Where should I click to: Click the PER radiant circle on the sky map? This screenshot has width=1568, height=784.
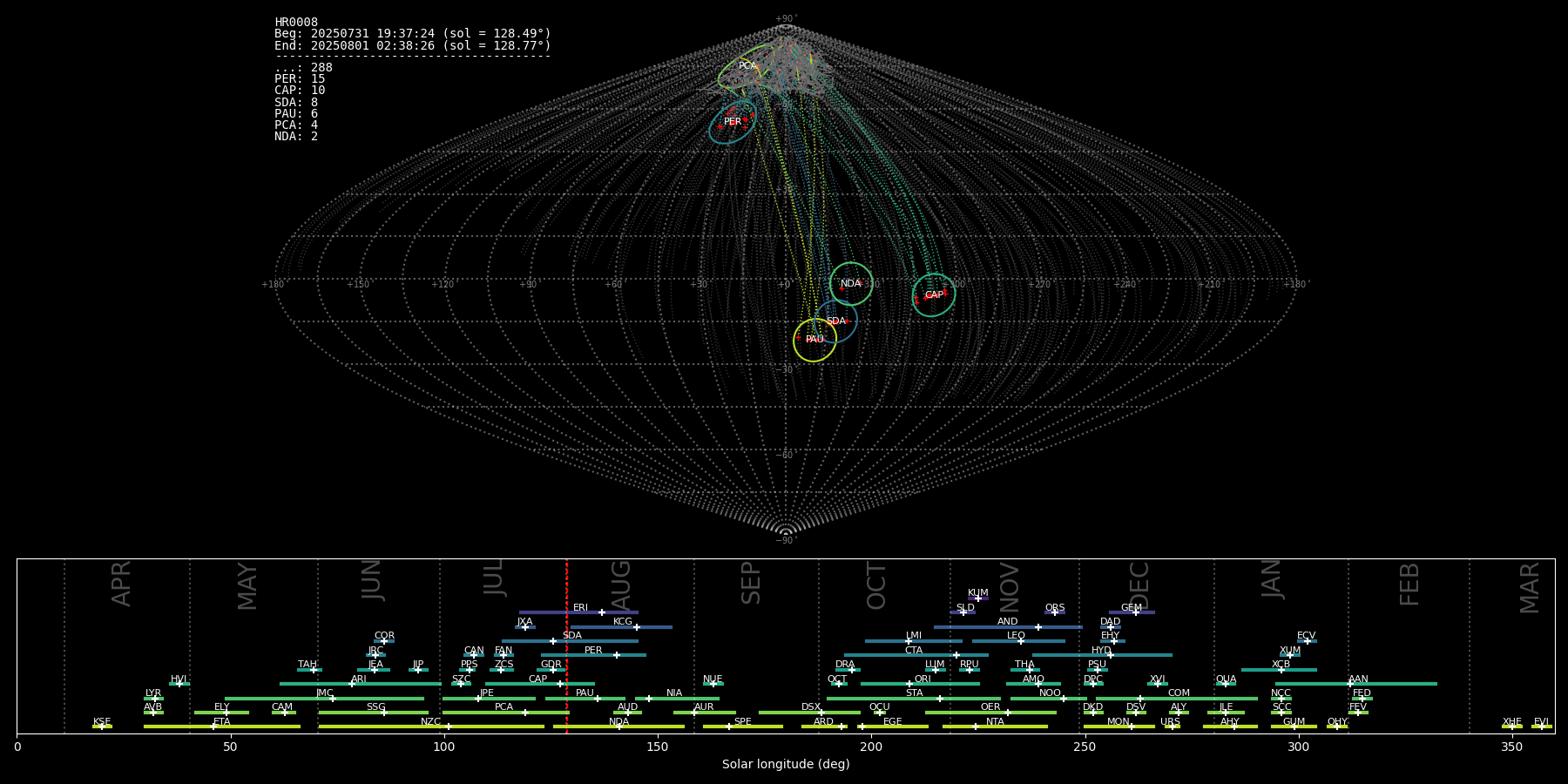(733, 121)
